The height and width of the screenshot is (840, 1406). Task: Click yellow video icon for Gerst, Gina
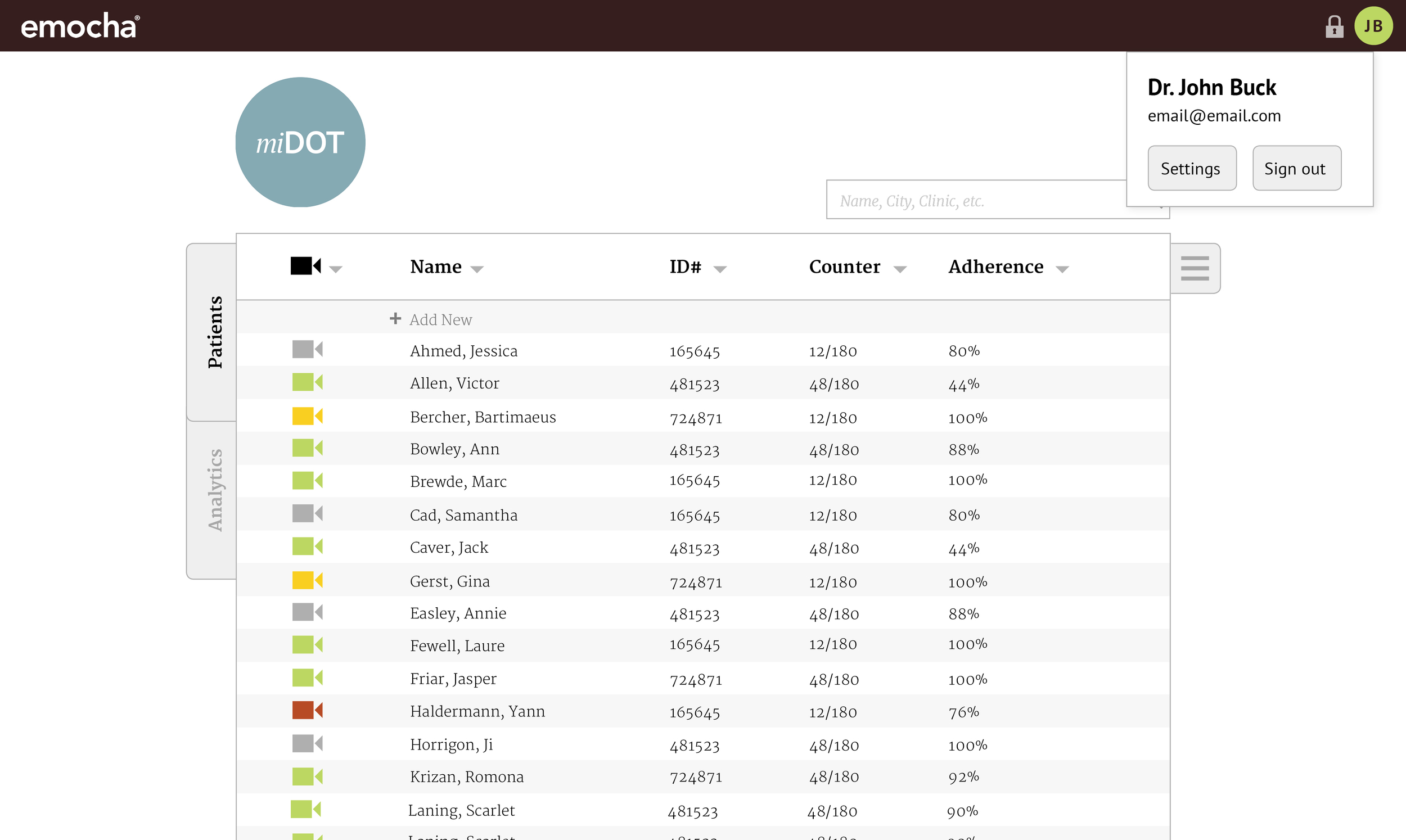coord(307,580)
